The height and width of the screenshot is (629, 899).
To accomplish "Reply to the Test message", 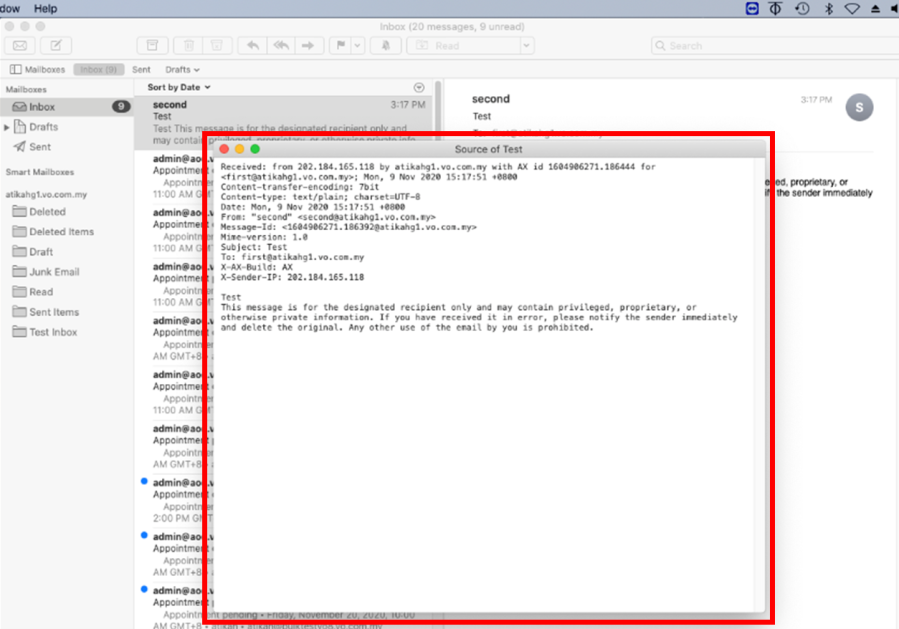I will coord(254,46).
